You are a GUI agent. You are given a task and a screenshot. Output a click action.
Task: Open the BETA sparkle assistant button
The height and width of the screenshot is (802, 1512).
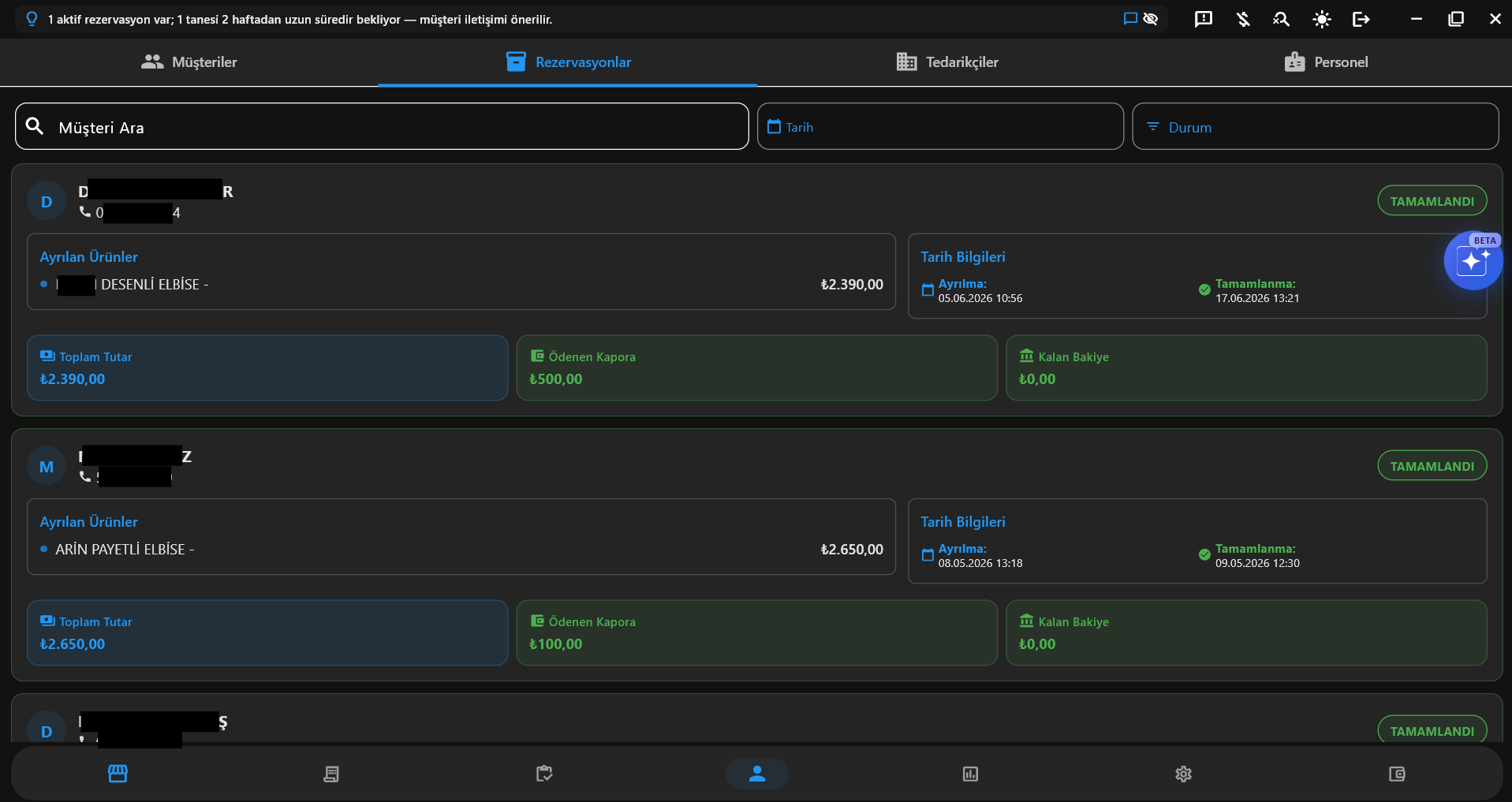(1473, 260)
